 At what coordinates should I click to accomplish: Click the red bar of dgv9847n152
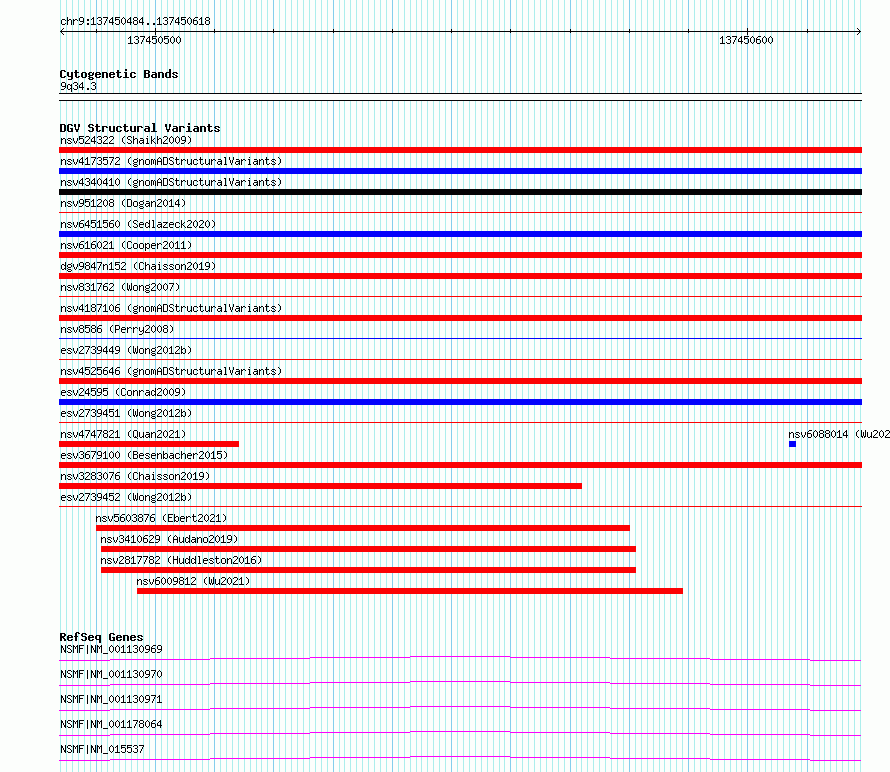460,276
